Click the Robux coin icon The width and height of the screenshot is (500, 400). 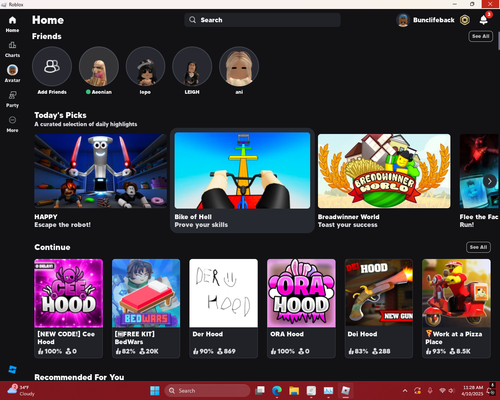465,20
